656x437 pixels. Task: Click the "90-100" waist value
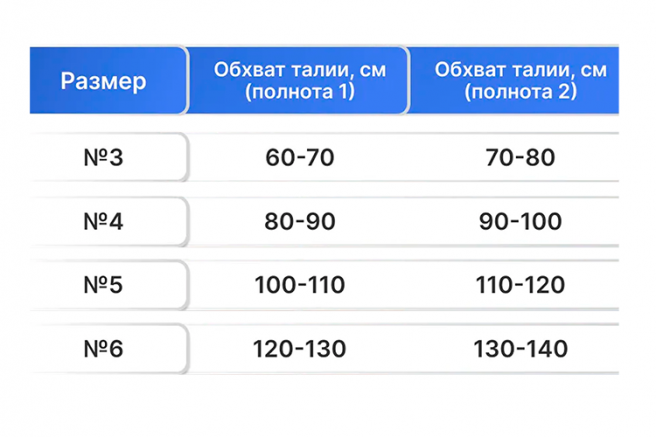(x=521, y=221)
